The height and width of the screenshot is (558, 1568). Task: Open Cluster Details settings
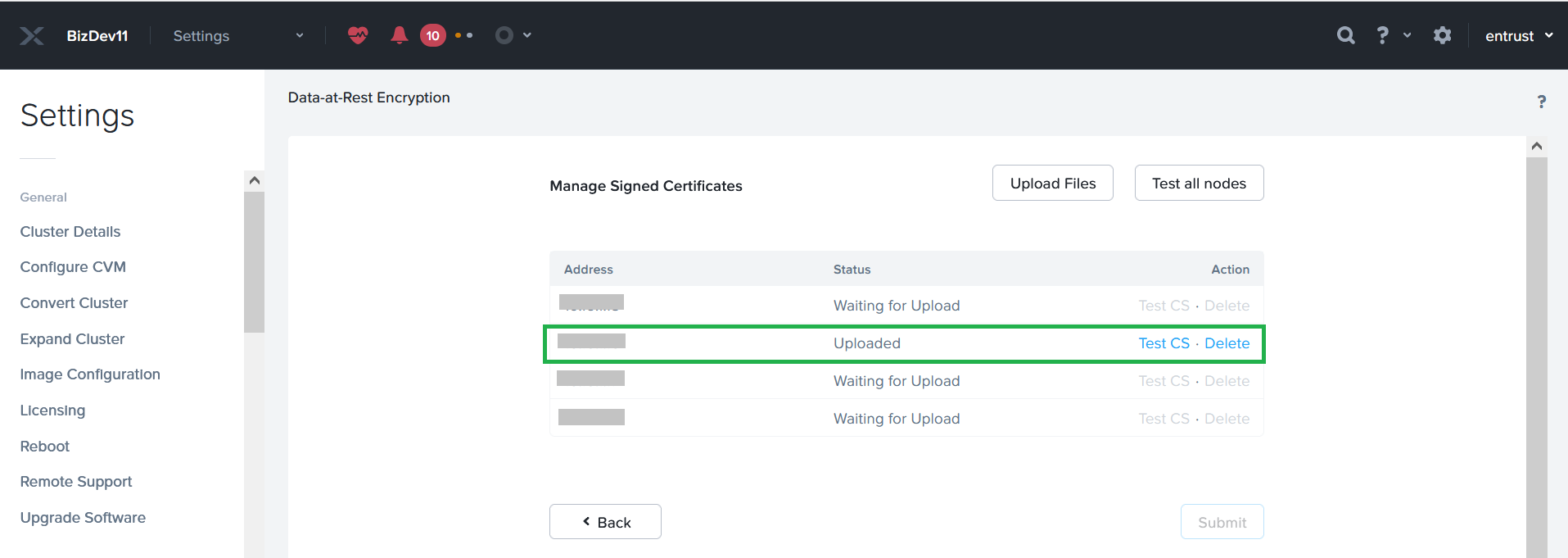pyautogui.click(x=70, y=232)
